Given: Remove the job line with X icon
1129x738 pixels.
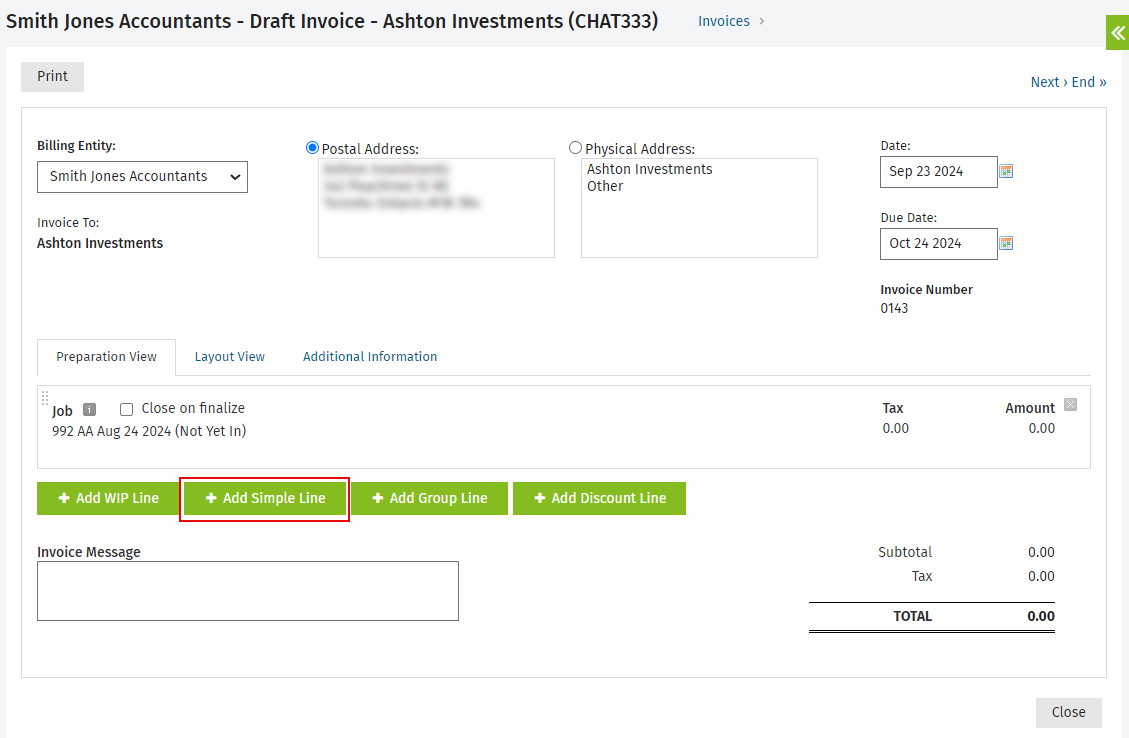Looking at the screenshot, I should [x=1071, y=405].
